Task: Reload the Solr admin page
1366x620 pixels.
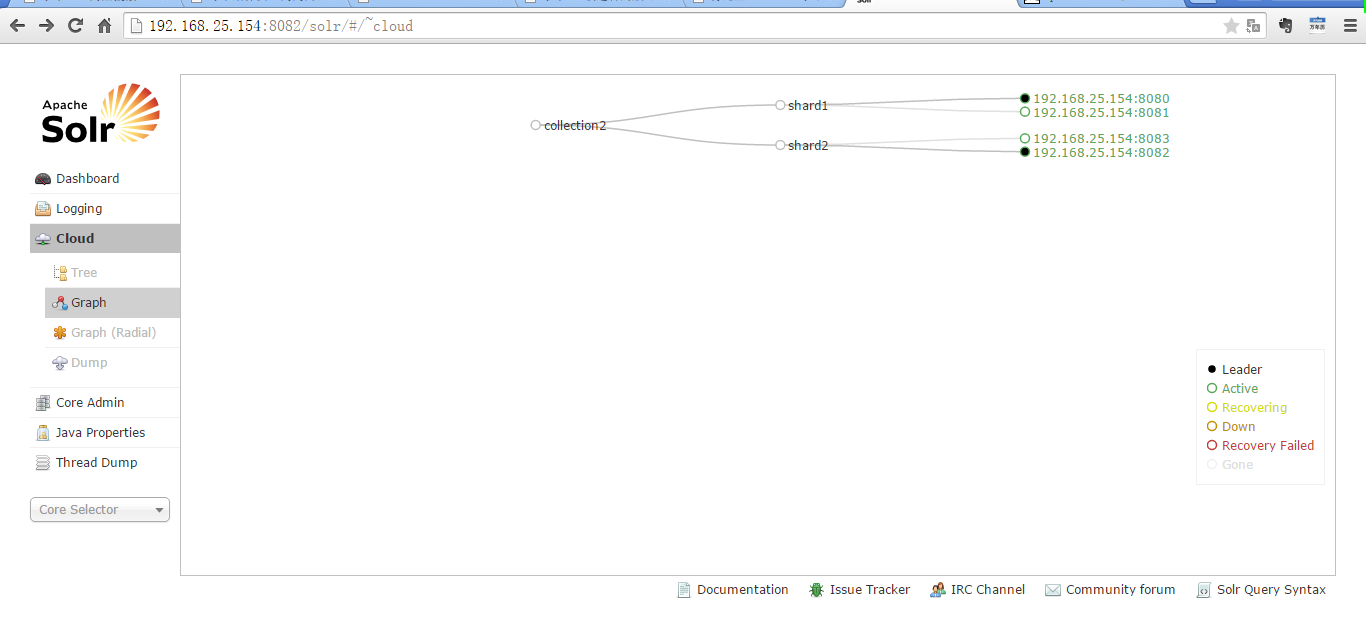Action: coord(75,26)
